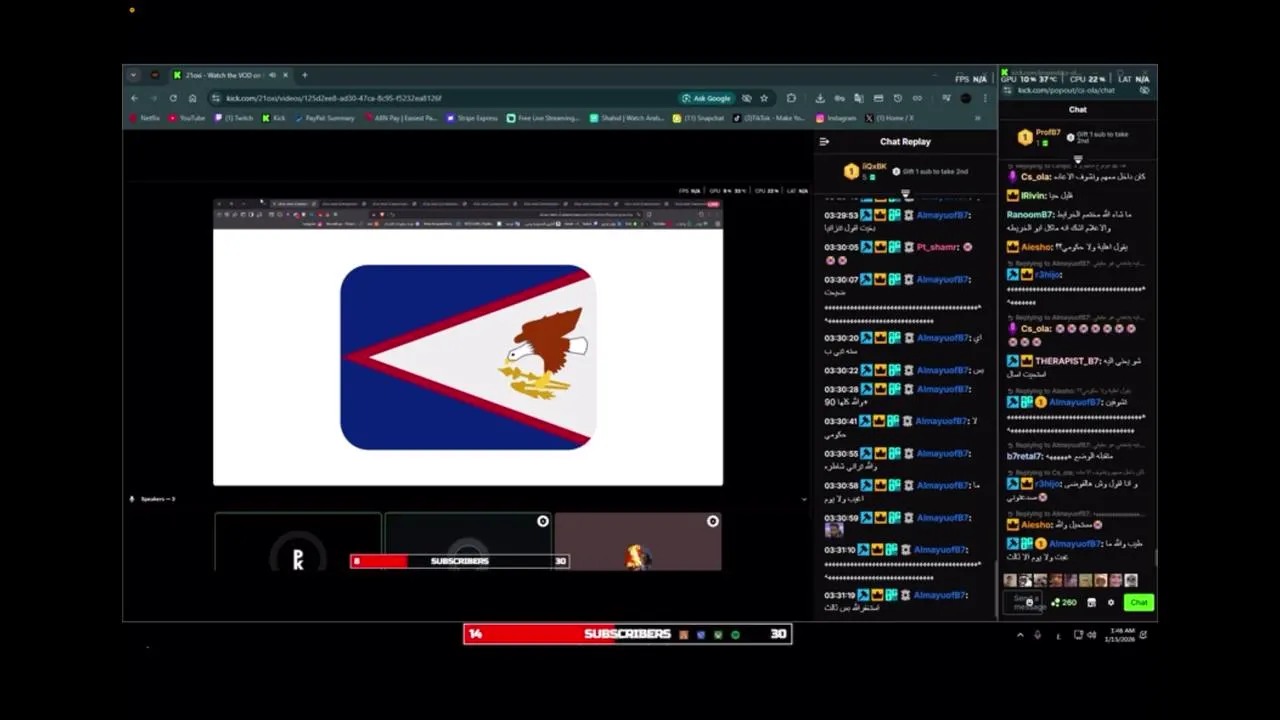The image size is (1280, 720).
Task: Click the THERAPIST_B7 username in Chat
Action: (x=1067, y=361)
